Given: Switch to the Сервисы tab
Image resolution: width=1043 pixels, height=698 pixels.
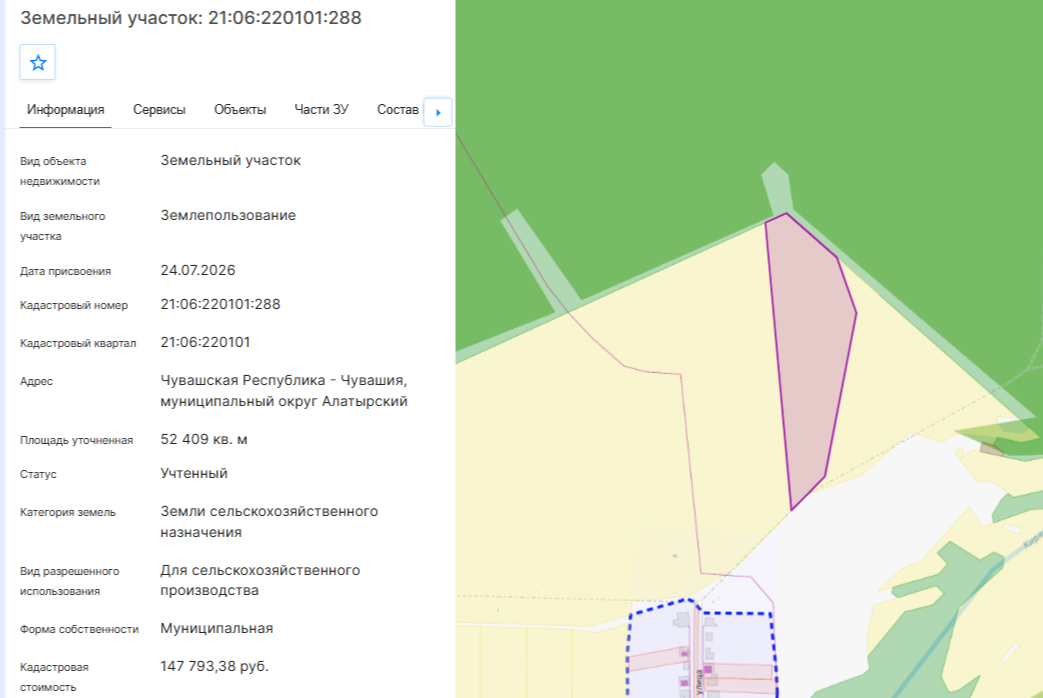Looking at the screenshot, I should click(159, 110).
